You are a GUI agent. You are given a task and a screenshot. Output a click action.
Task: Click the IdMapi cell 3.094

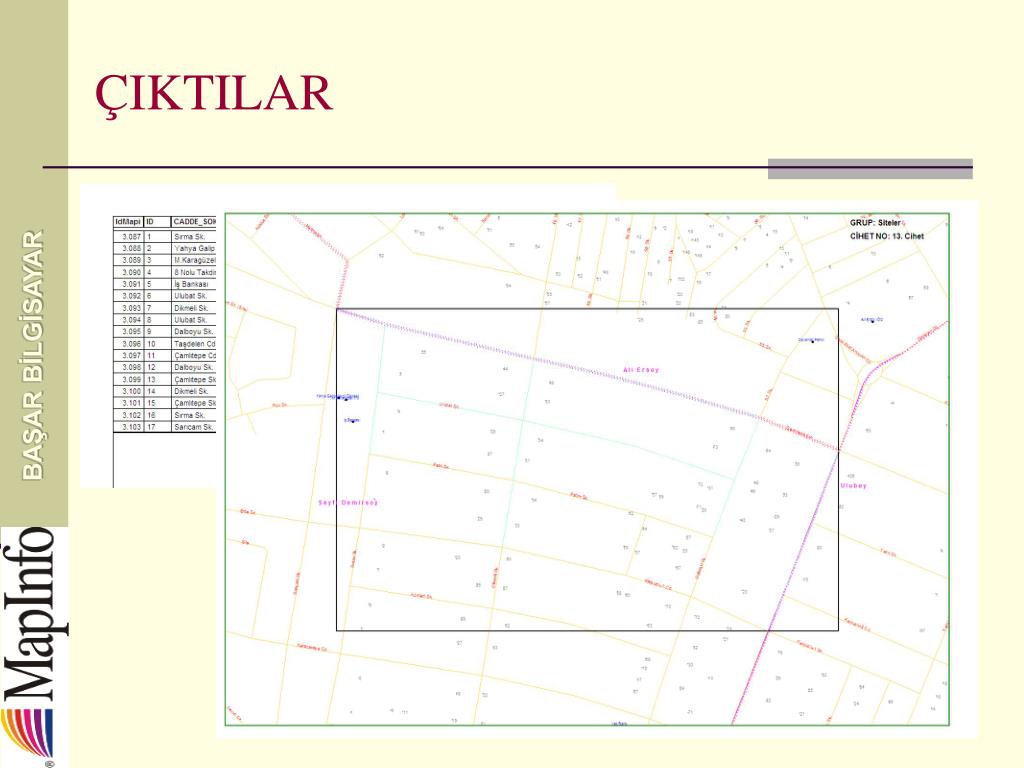(128, 320)
